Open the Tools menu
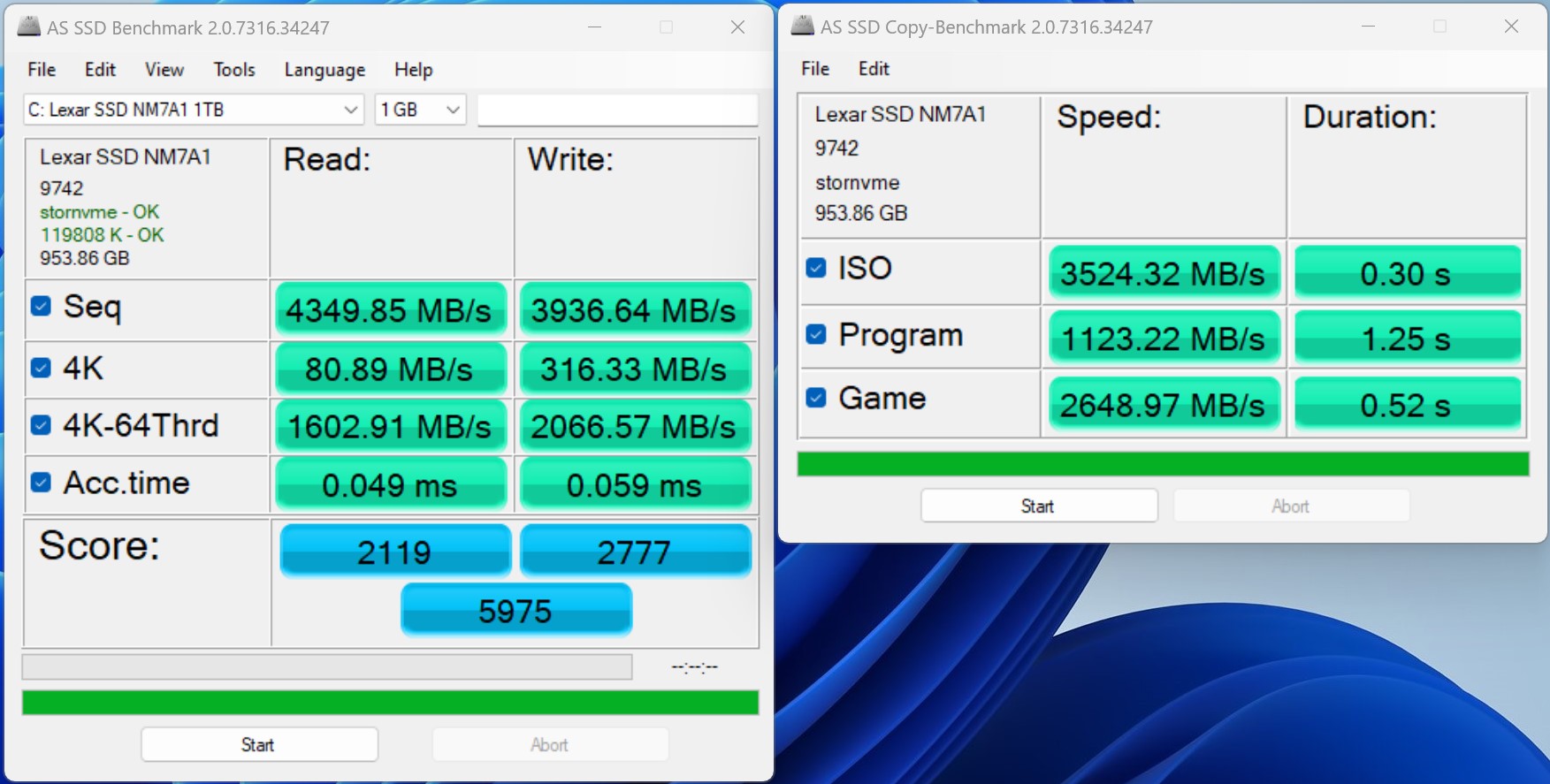The image size is (1550, 784). coord(234,70)
